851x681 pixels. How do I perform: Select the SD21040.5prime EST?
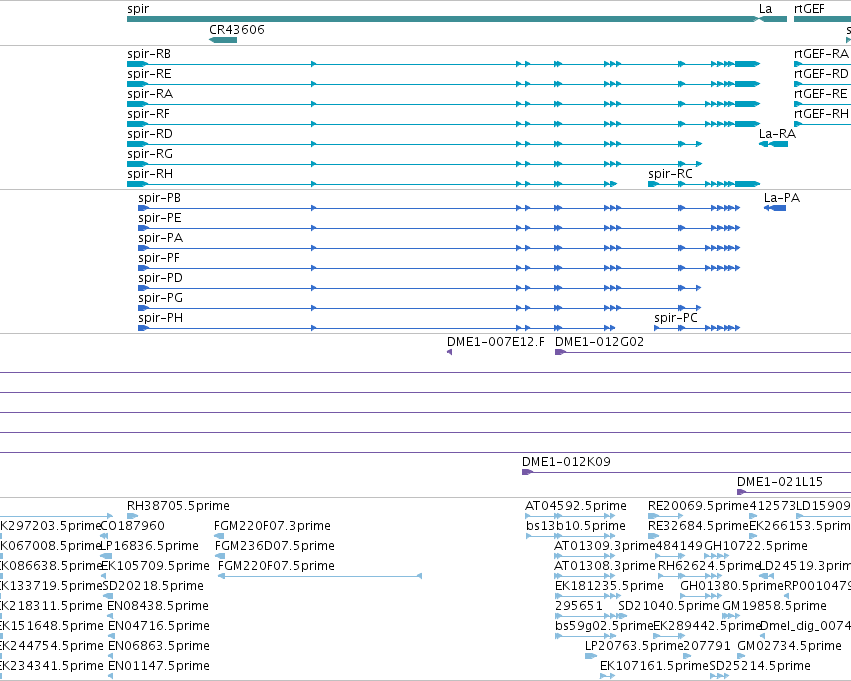[x=623, y=616]
